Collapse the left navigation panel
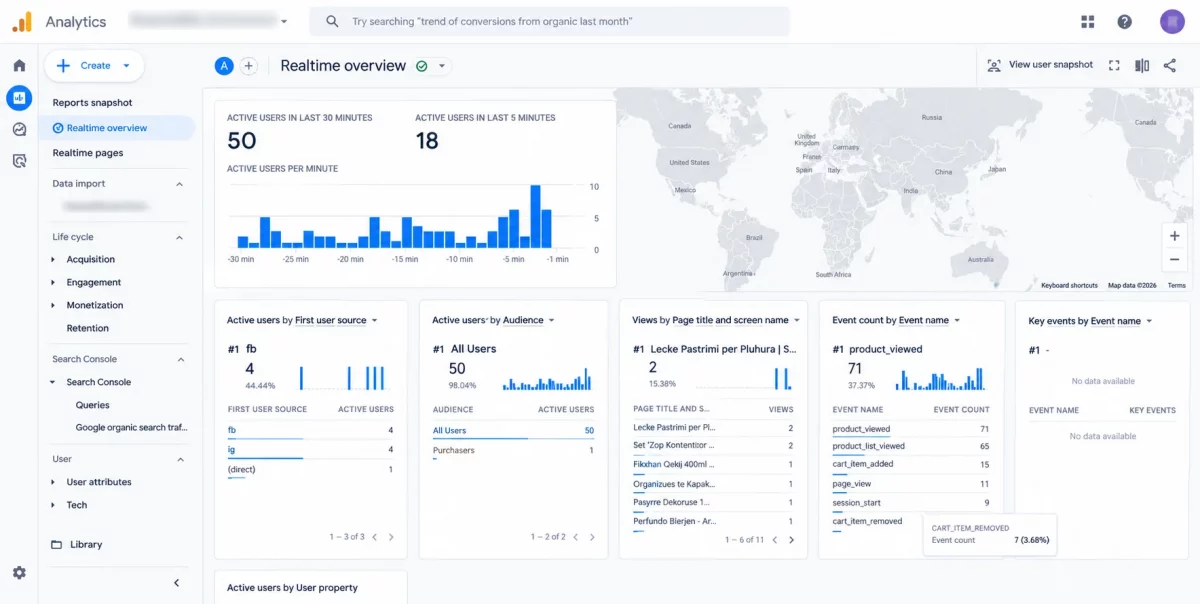 click(177, 583)
